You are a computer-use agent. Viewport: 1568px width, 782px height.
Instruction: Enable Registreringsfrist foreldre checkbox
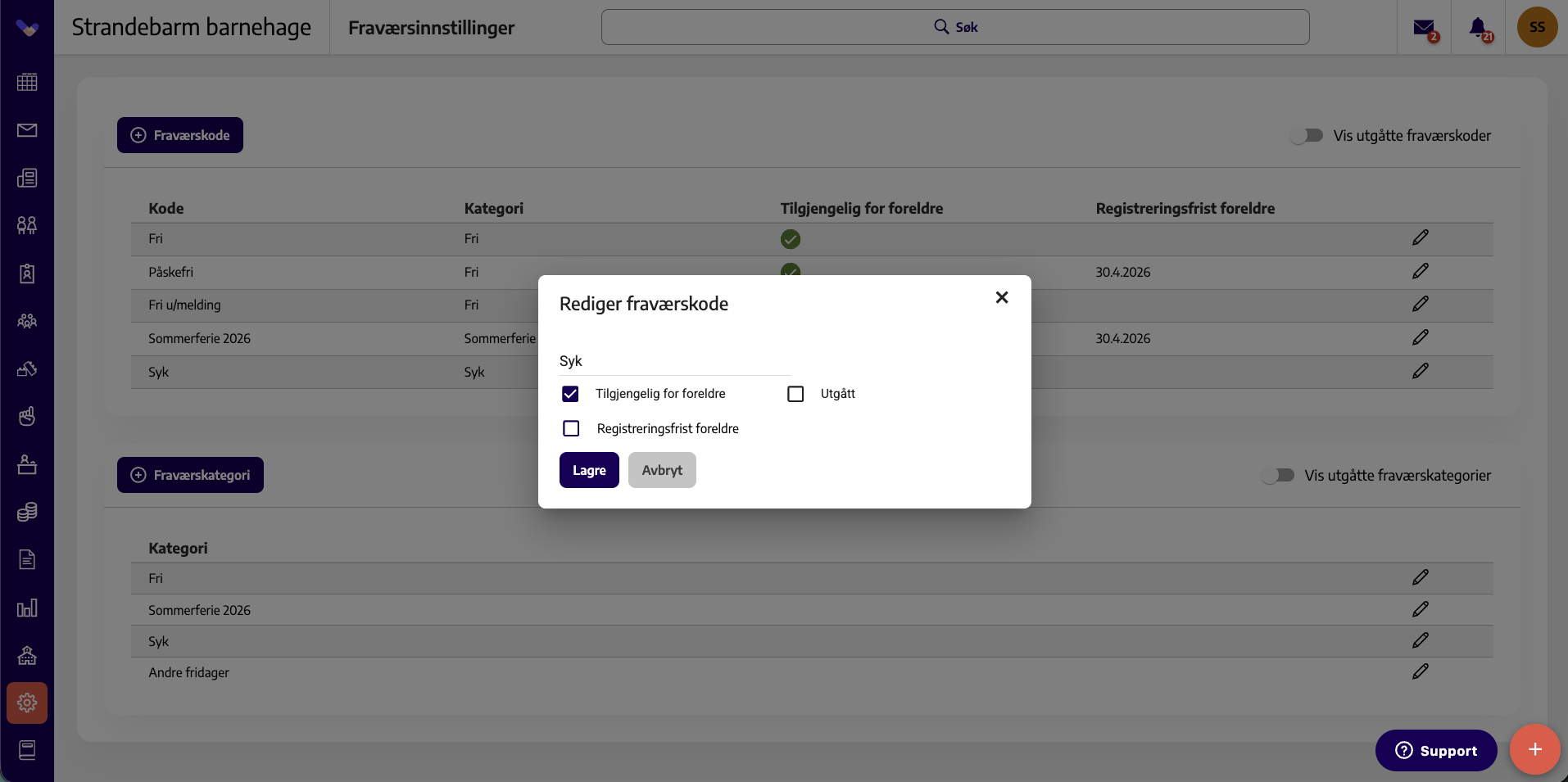point(571,428)
